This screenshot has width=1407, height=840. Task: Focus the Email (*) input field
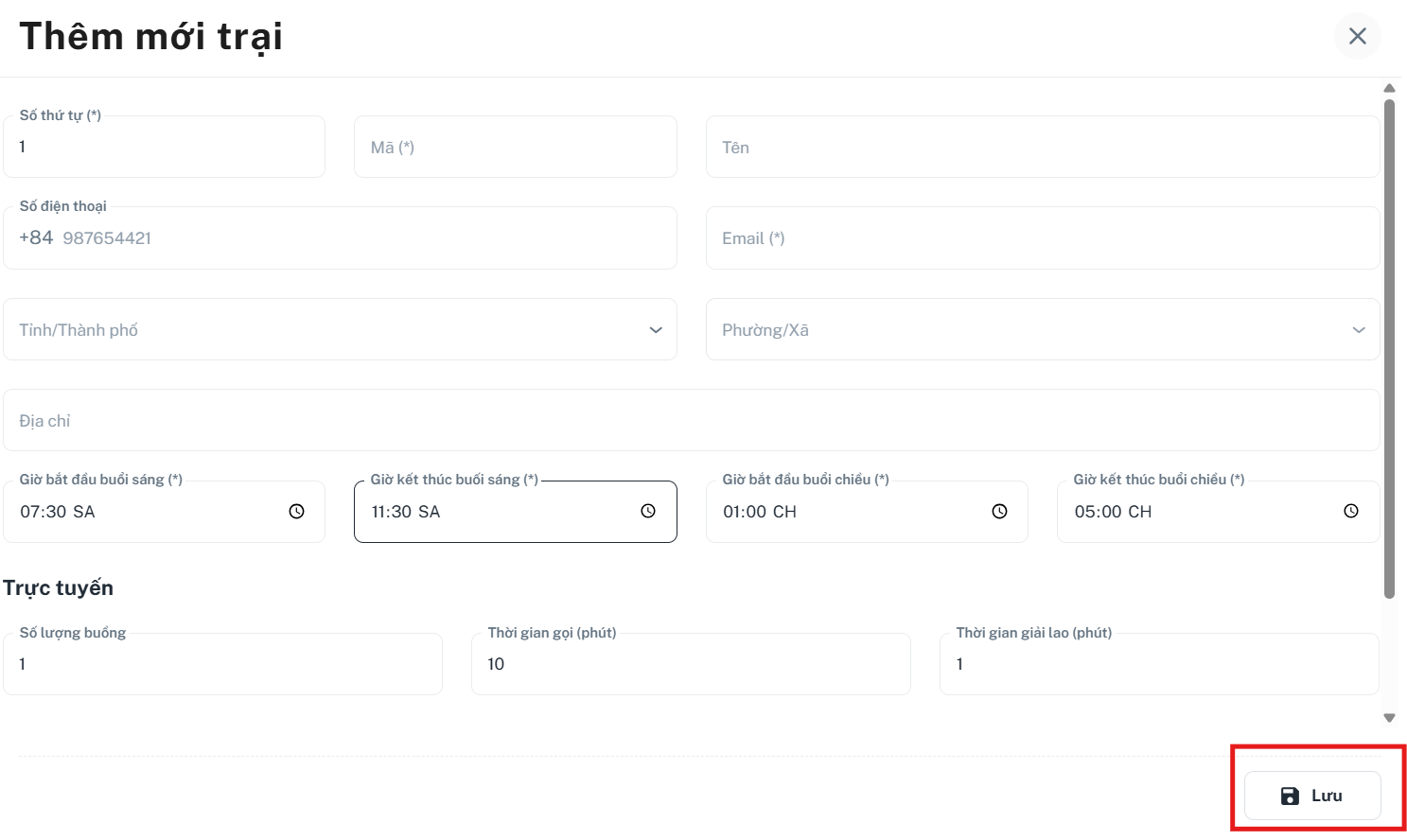pyautogui.click(x=1043, y=238)
